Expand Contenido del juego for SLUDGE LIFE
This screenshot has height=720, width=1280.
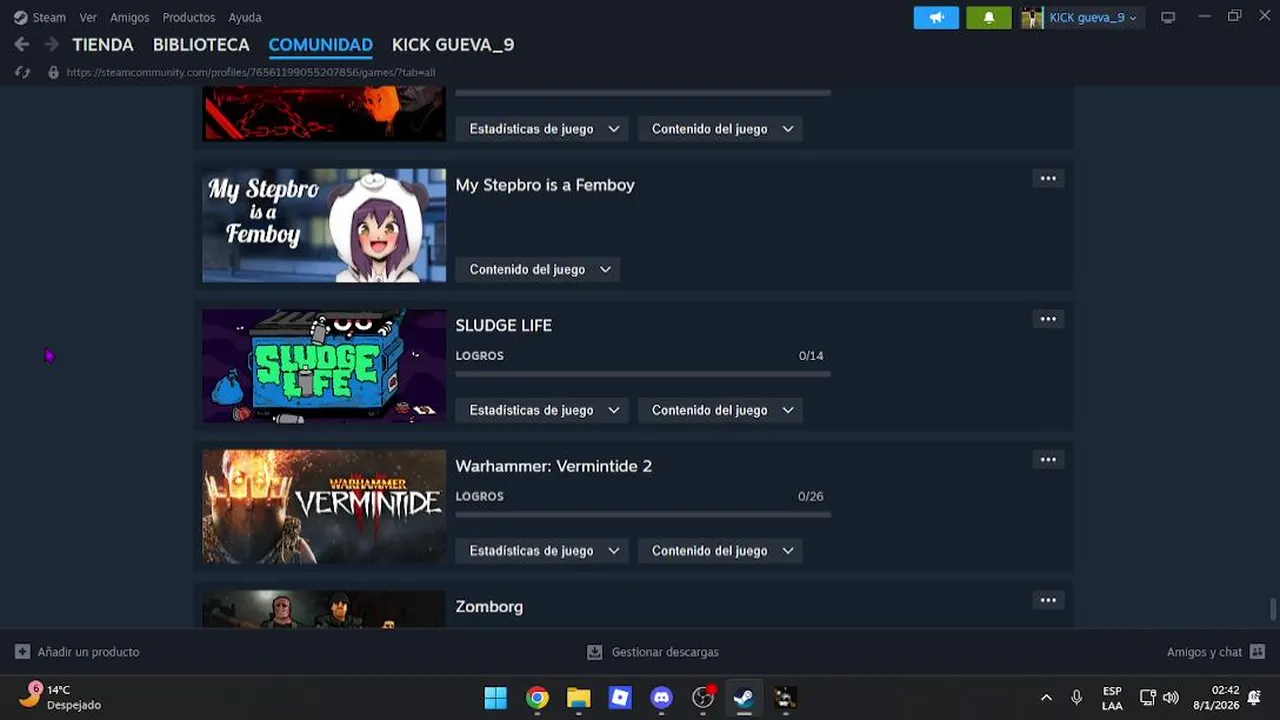(720, 410)
